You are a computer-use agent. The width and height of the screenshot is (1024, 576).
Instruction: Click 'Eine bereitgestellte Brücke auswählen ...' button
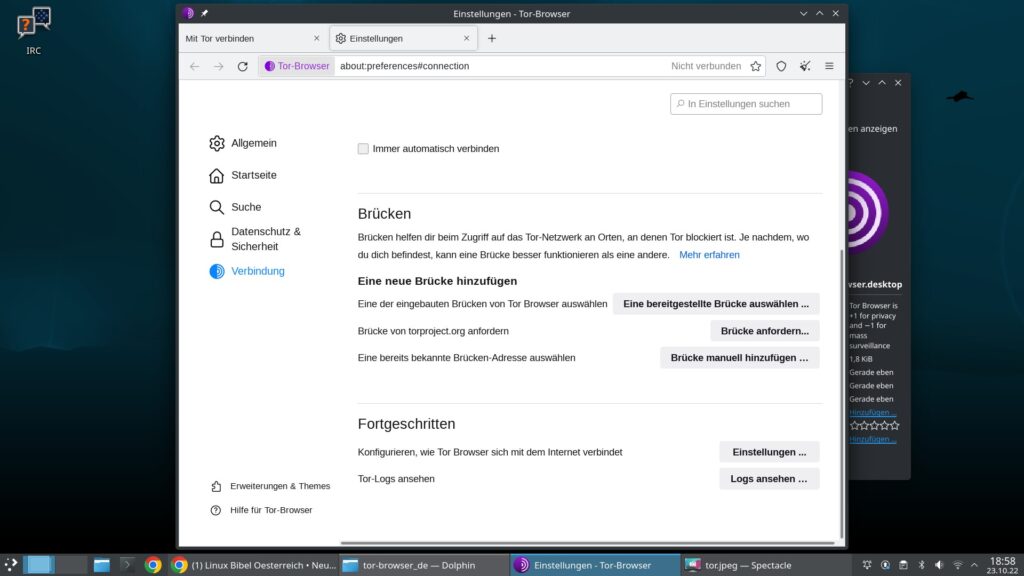point(716,304)
